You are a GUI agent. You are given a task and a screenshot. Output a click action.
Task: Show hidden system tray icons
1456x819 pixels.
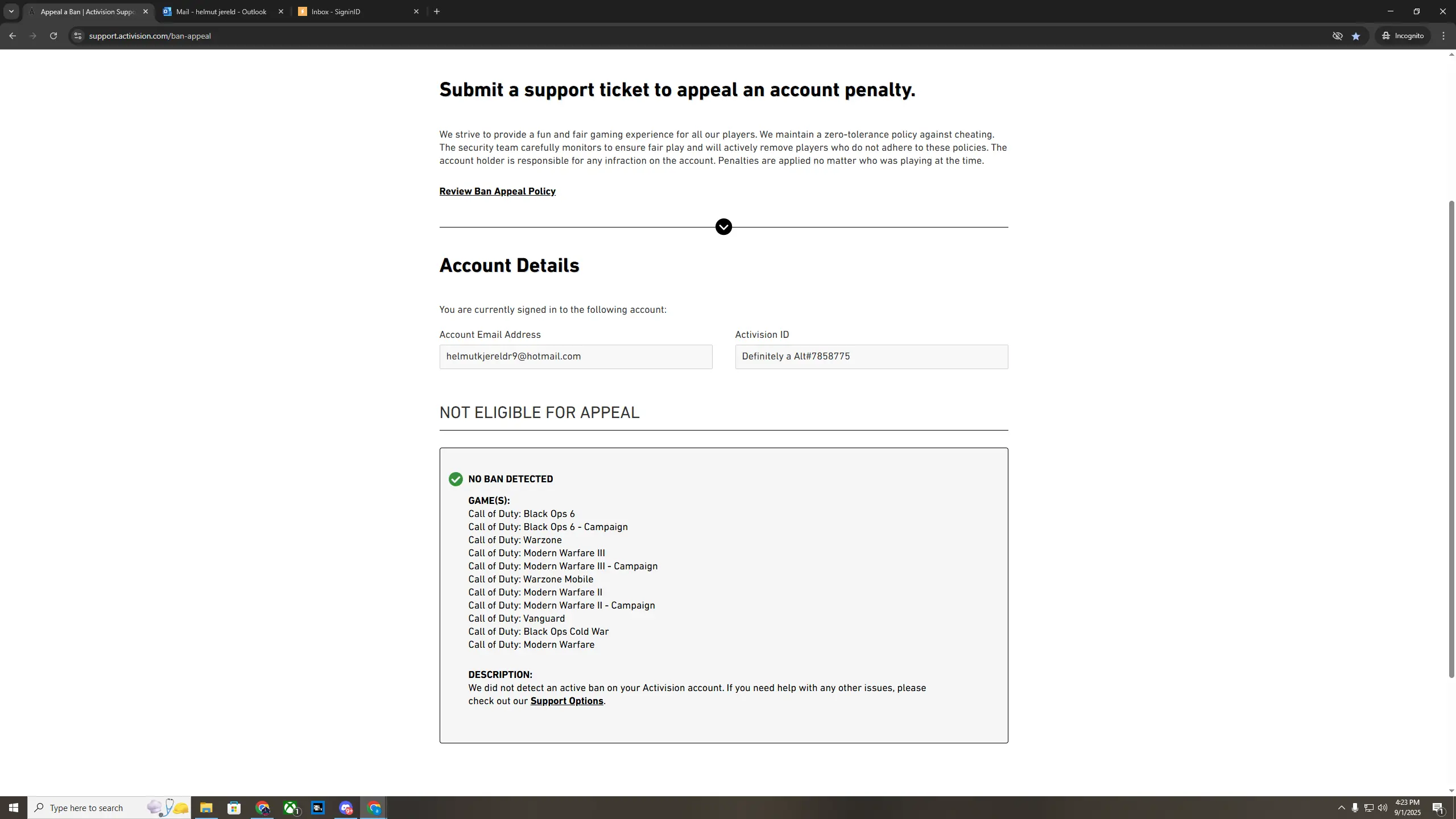pyautogui.click(x=1341, y=808)
